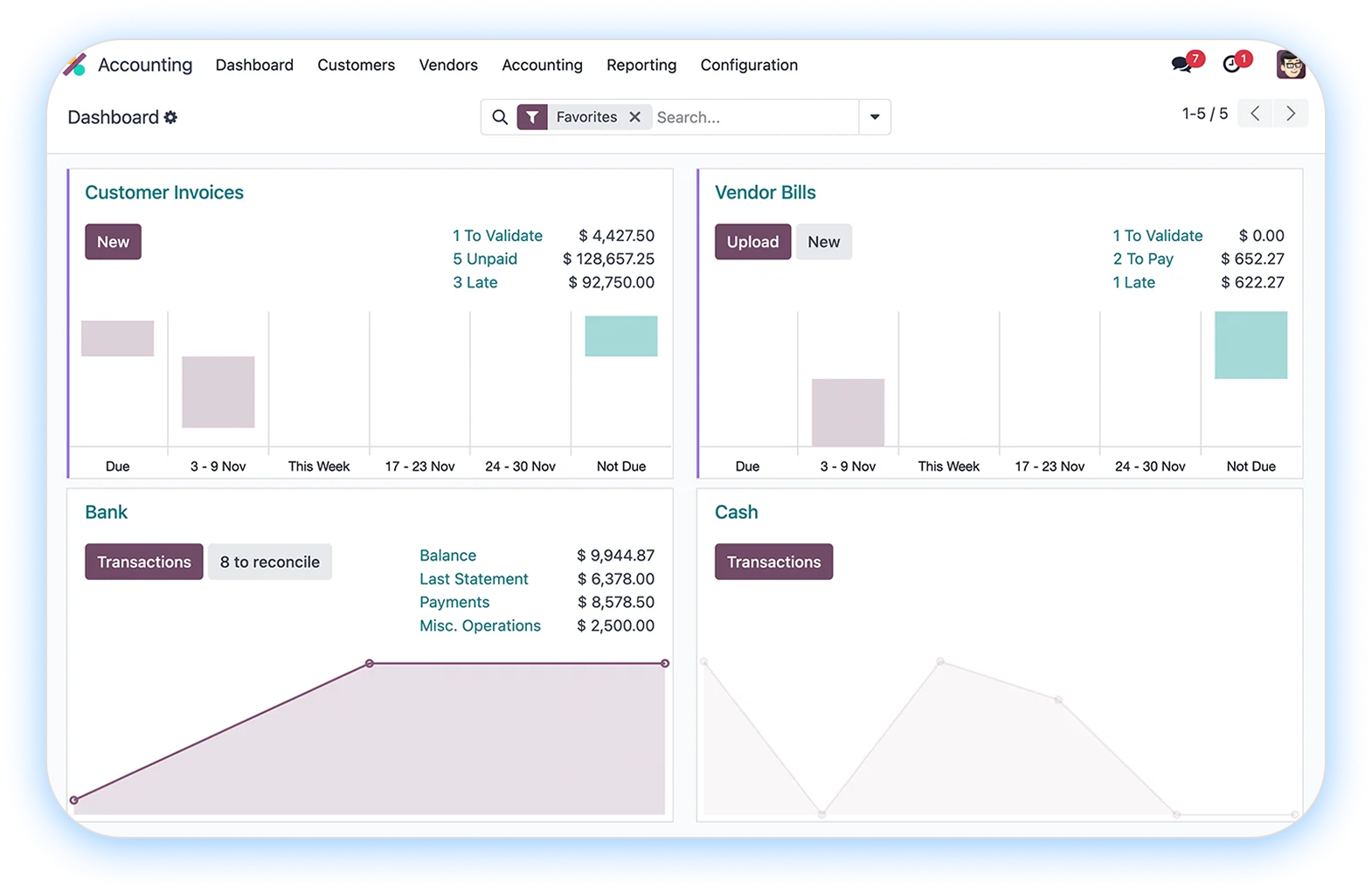The image size is (1372, 891).
Task: Open the Reporting menu
Action: point(641,65)
